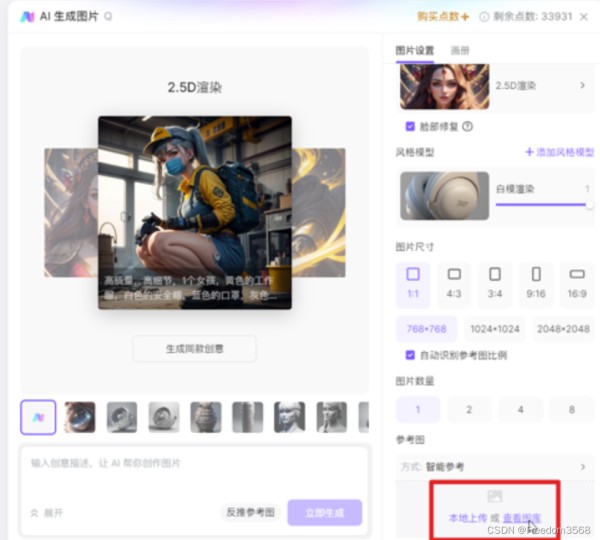Toggle the 脸部修复 checkbox
Screen dimensions: 600x540
pos(410,126)
